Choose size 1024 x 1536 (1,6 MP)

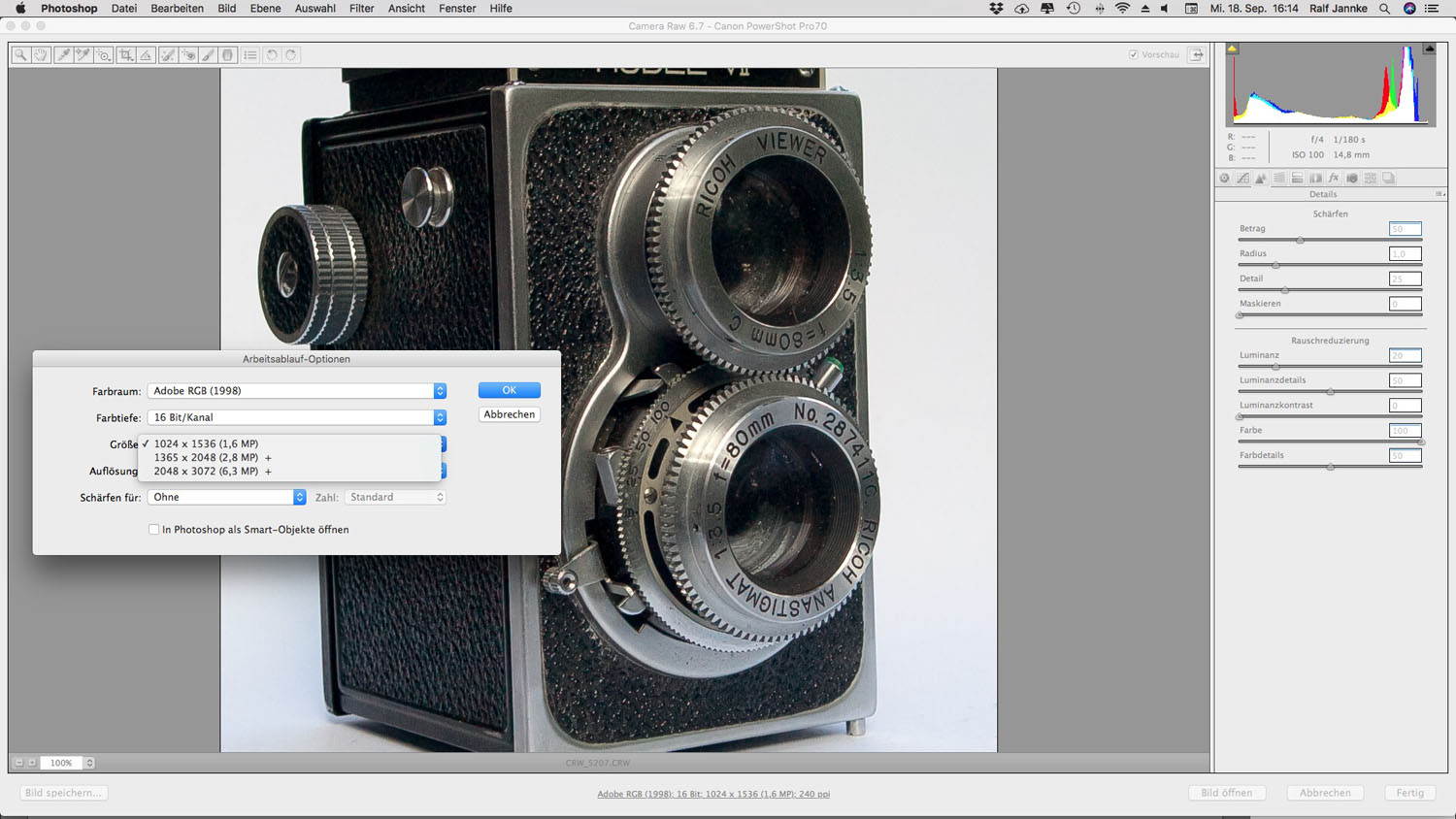tap(289, 443)
